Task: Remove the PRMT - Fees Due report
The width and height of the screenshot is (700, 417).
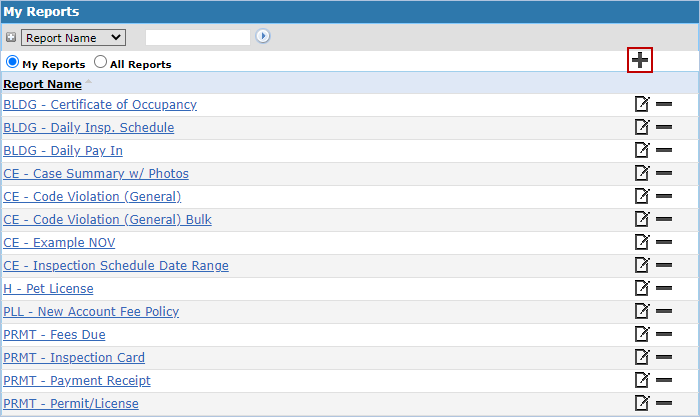Action: tap(664, 334)
